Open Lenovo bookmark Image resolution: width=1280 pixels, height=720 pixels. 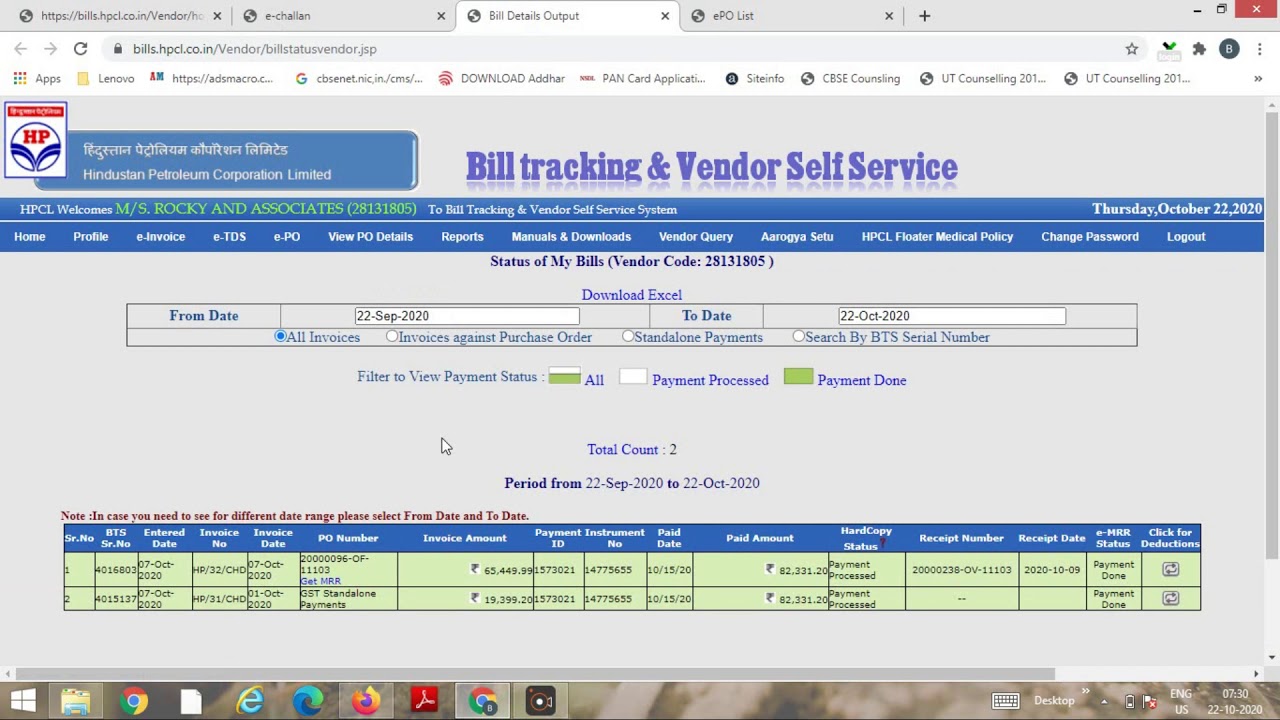tap(105, 78)
